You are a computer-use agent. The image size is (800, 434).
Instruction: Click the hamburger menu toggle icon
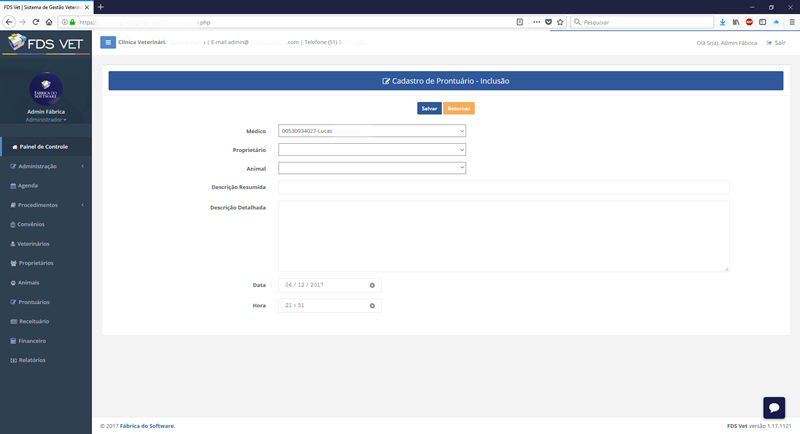[108, 42]
